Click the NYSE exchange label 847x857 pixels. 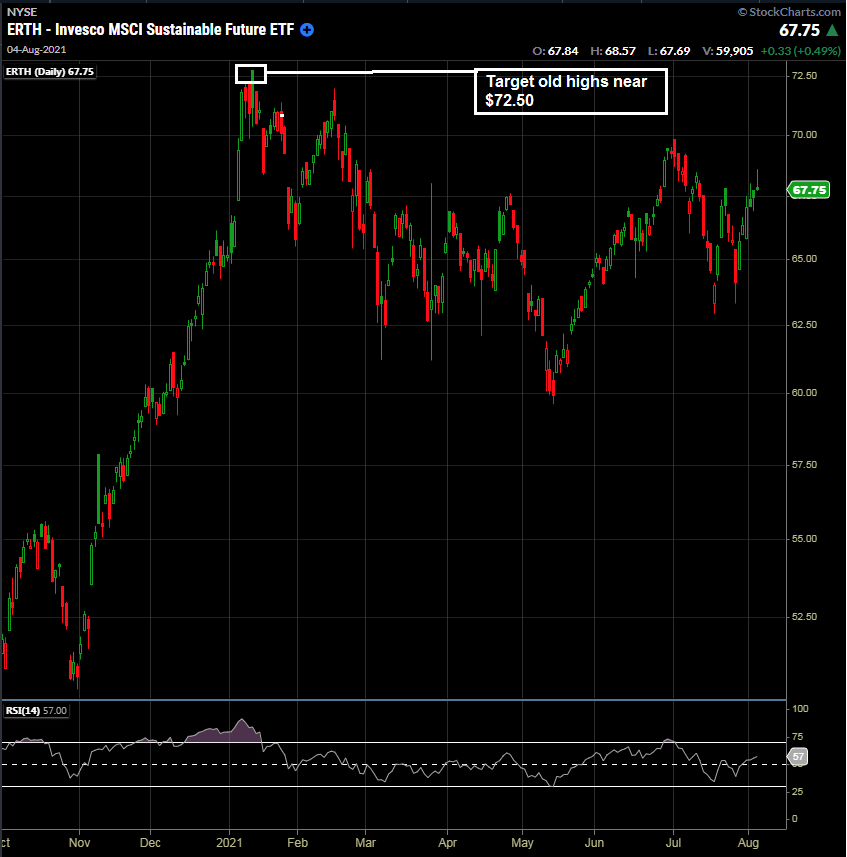(22, 12)
